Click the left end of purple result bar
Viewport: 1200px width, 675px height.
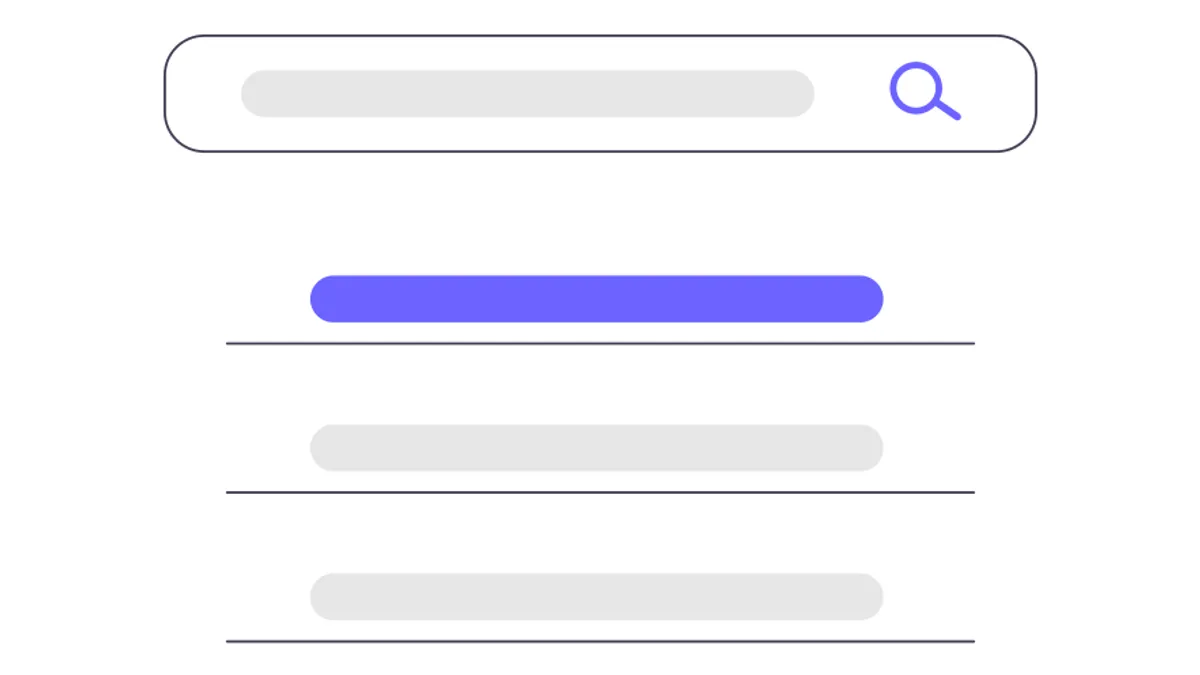(x=328, y=299)
